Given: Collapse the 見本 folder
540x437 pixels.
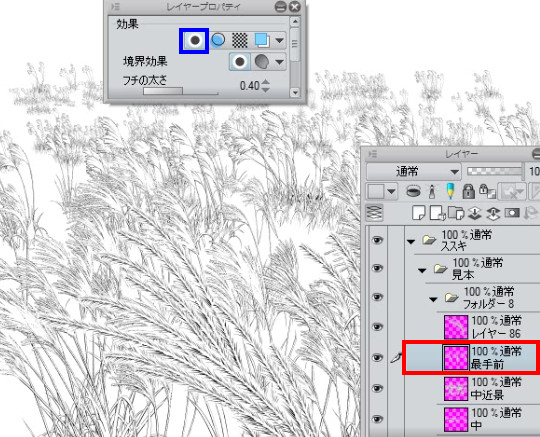Looking at the screenshot, I should tap(422, 271).
